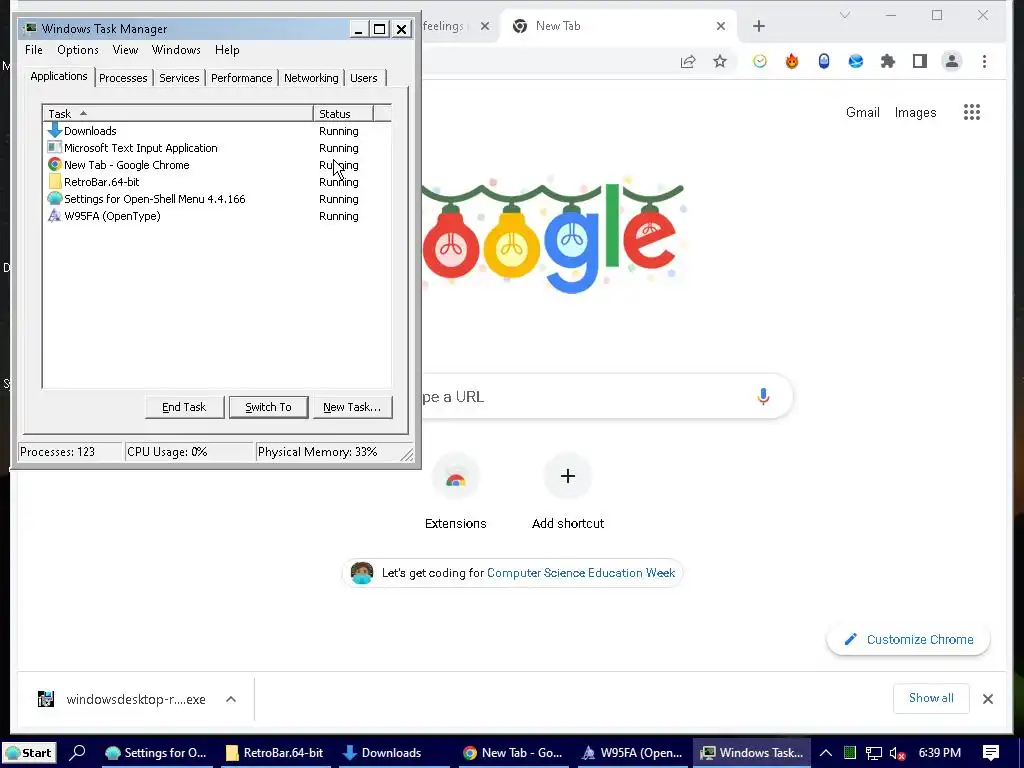Expand download options for windowsdesktop-r....exe

(x=231, y=699)
